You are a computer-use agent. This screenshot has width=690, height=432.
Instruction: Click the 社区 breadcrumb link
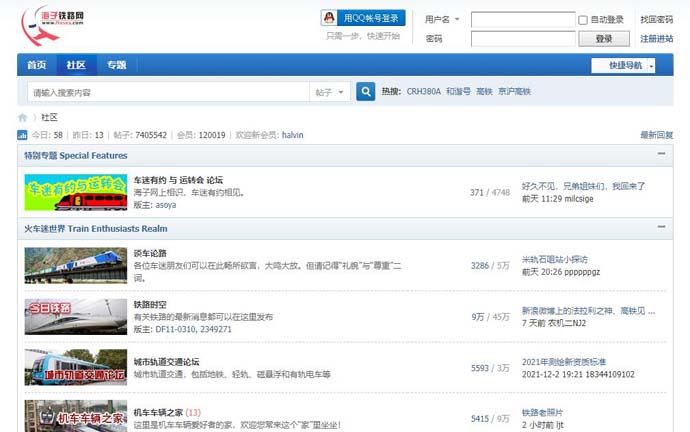pyautogui.click(x=49, y=117)
